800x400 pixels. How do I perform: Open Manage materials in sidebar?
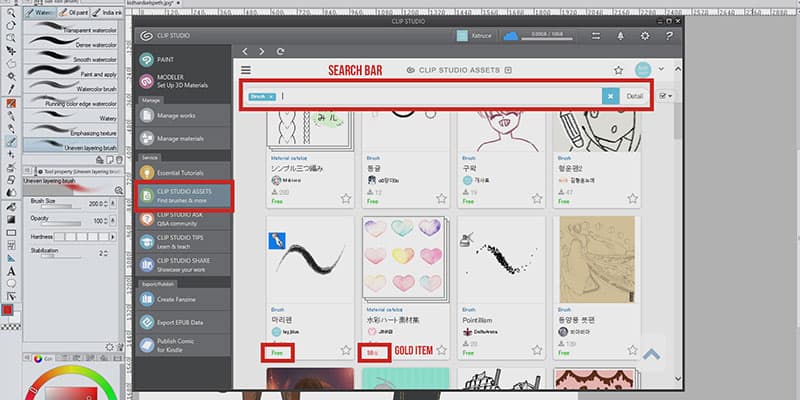pos(184,138)
